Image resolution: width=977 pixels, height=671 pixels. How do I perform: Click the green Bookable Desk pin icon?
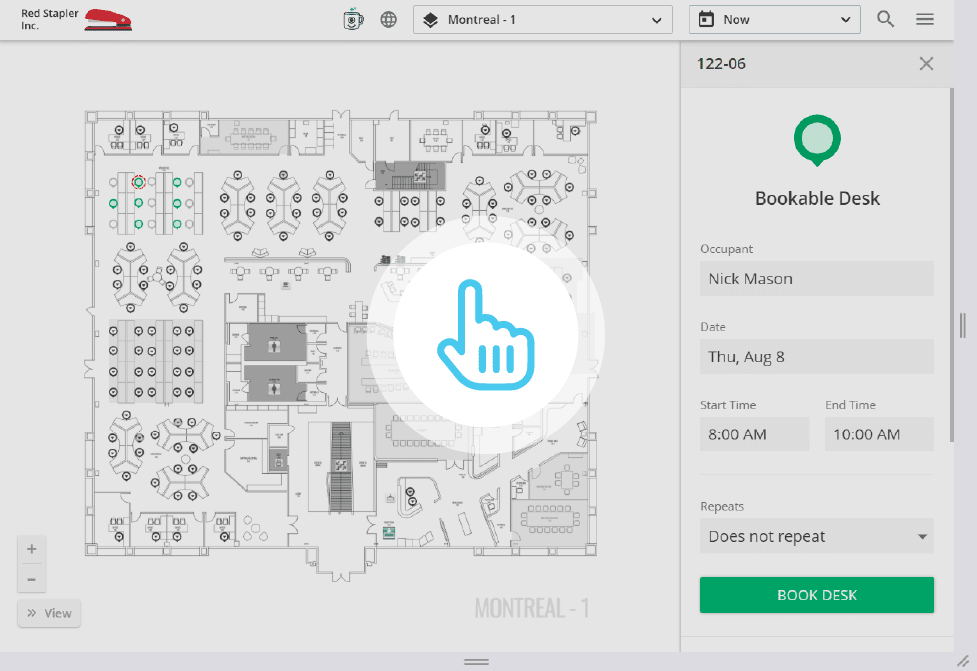coord(816,139)
